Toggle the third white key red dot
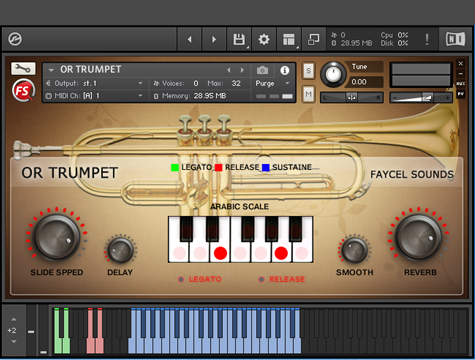This screenshot has width=475, height=360. coord(220,253)
